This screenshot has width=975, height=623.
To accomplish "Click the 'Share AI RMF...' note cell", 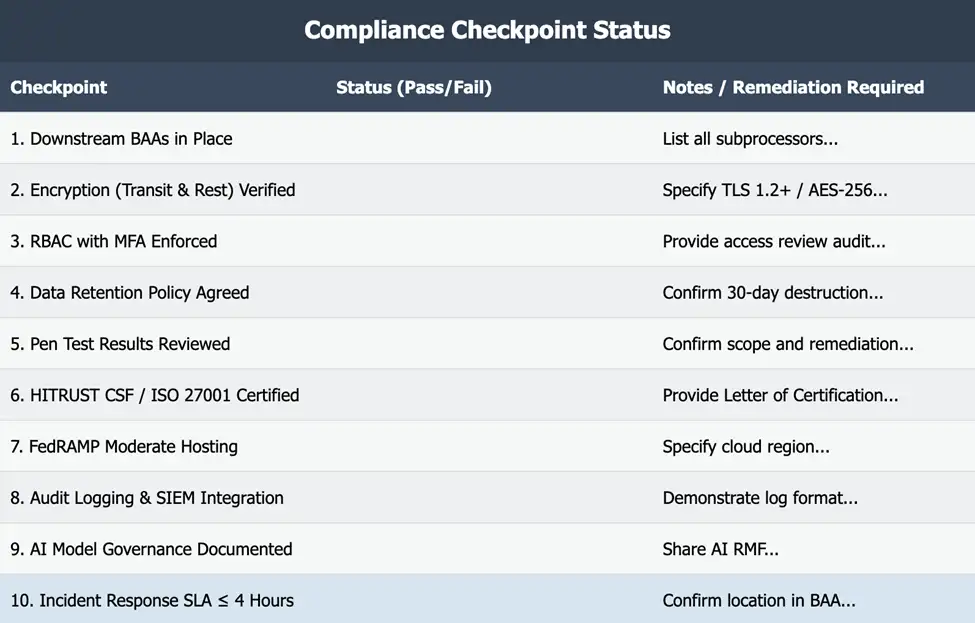I will coord(720,549).
